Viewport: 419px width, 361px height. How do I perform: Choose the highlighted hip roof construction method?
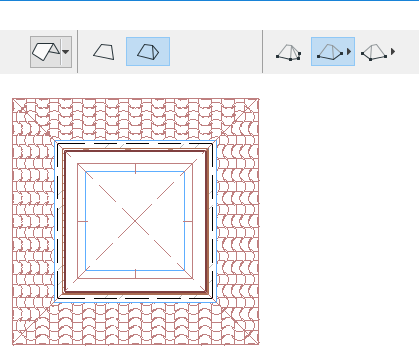(330, 52)
